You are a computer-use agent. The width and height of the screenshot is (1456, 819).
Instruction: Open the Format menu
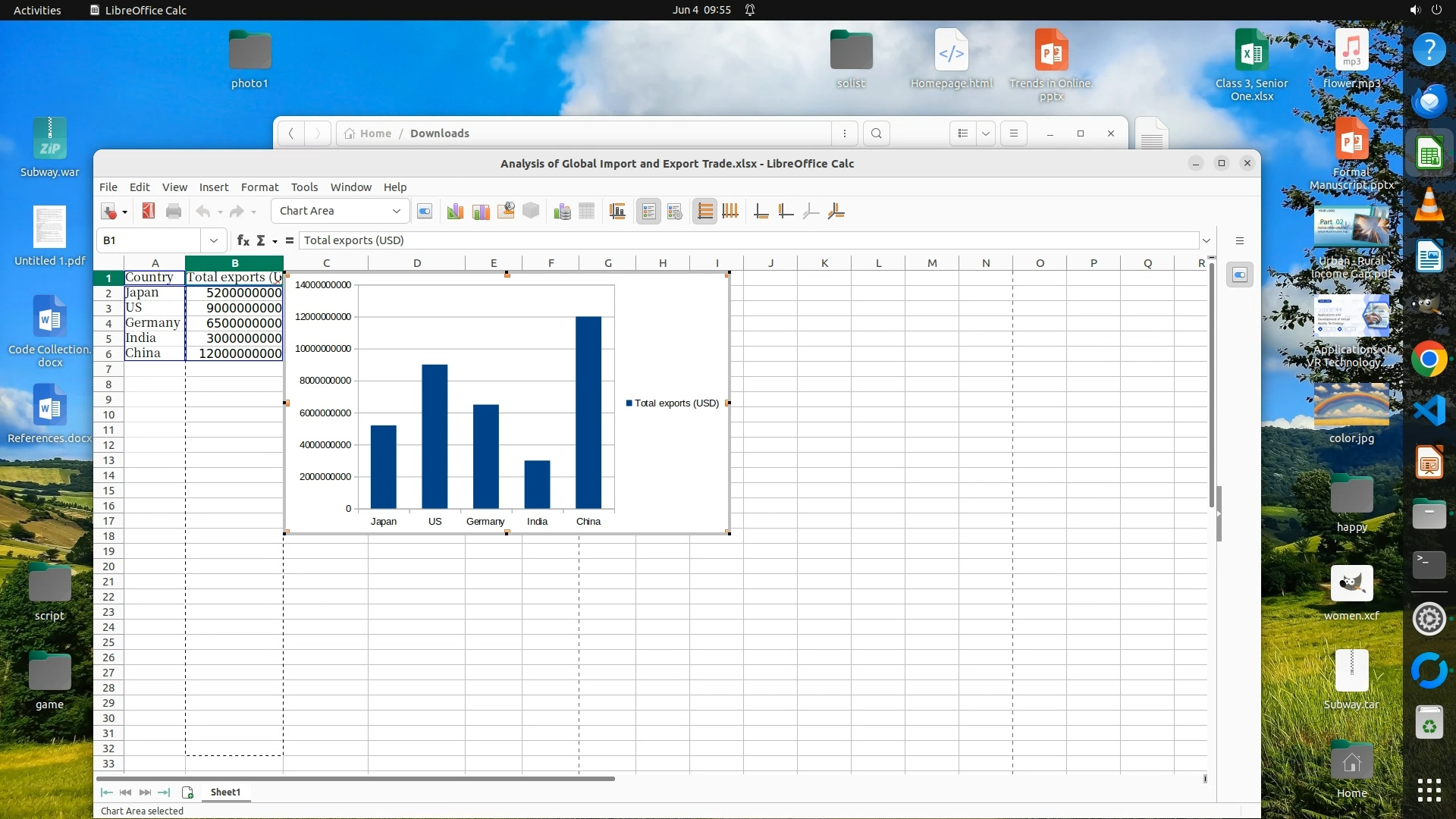point(259,187)
